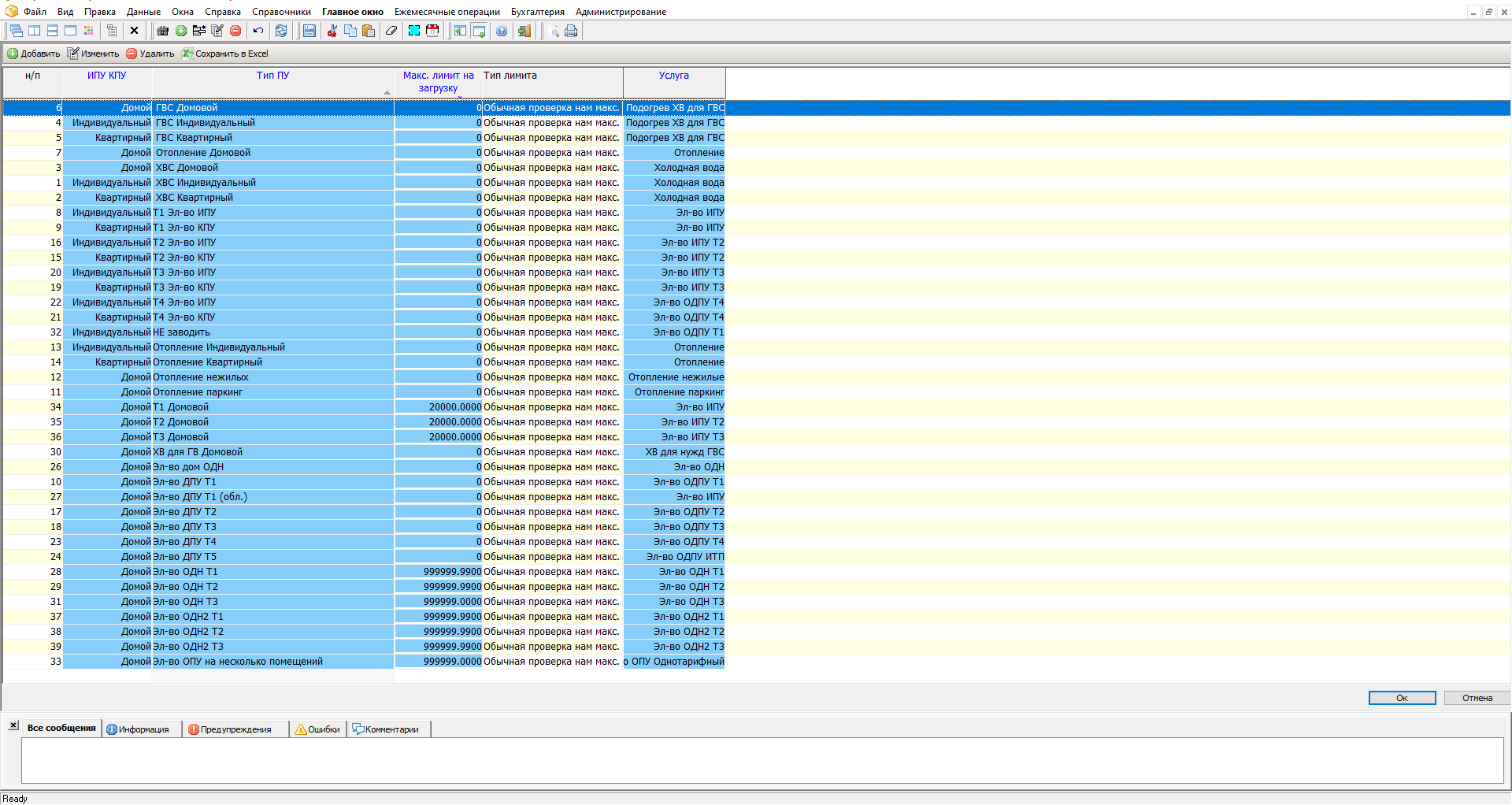Image resolution: width=1512 pixels, height=805 pixels.
Task: Click the binoculars search icon
Action: [163, 31]
